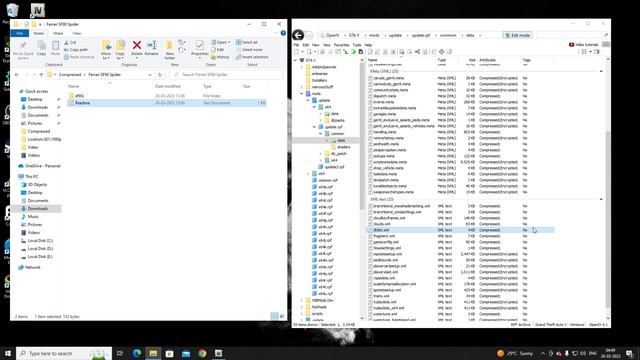Select the dlclist.xml file row
The image size is (640, 360).
coord(460,230)
